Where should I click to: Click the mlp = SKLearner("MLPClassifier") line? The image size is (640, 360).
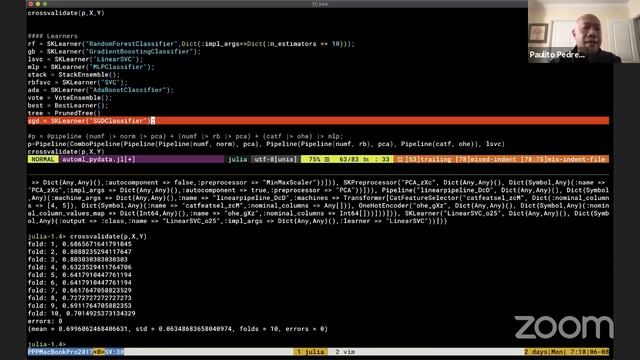pyautogui.click(x=91, y=67)
